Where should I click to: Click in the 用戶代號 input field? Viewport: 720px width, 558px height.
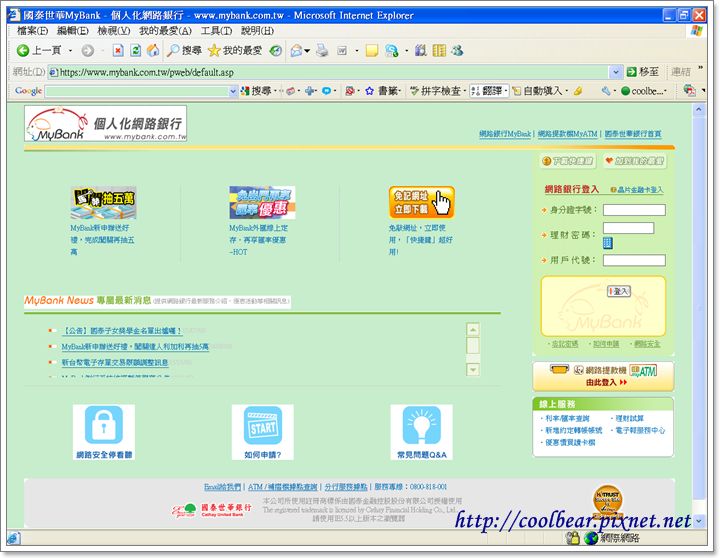tap(634, 260)
